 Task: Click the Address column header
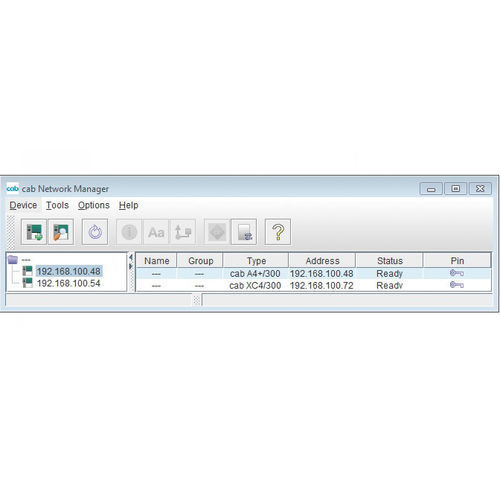click(322, 261)
